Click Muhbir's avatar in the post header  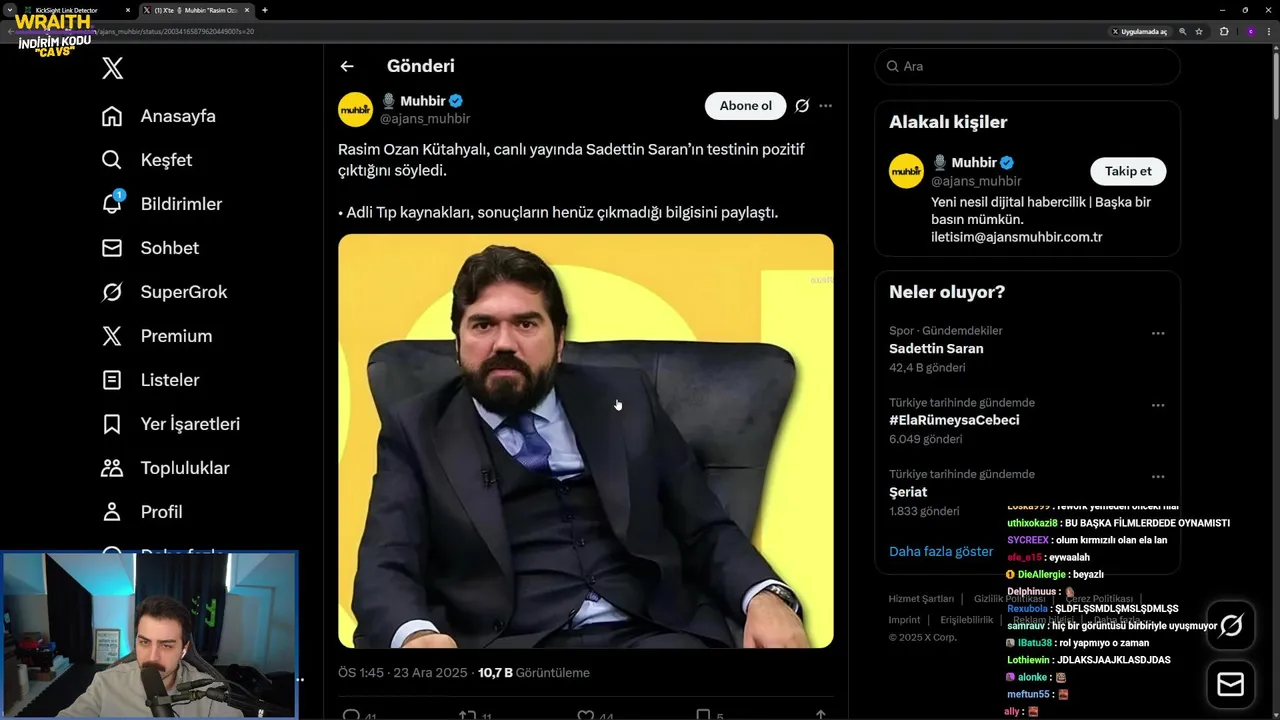pyautogui.click(x=355, y=110)
